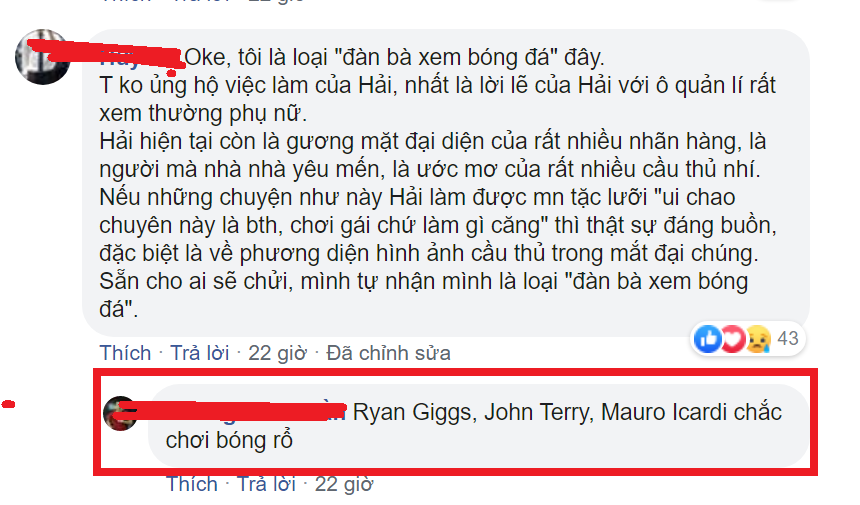
Task: Click cut-off Thích at the very top edge
Action: (x=126, y=2)
